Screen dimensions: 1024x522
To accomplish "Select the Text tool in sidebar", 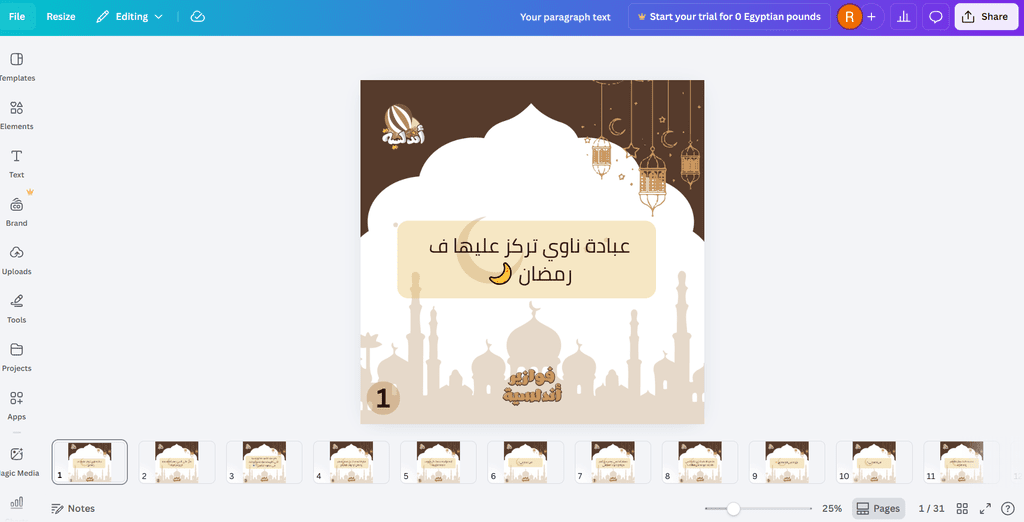I will pyautogui.click(x=16, y=163).
